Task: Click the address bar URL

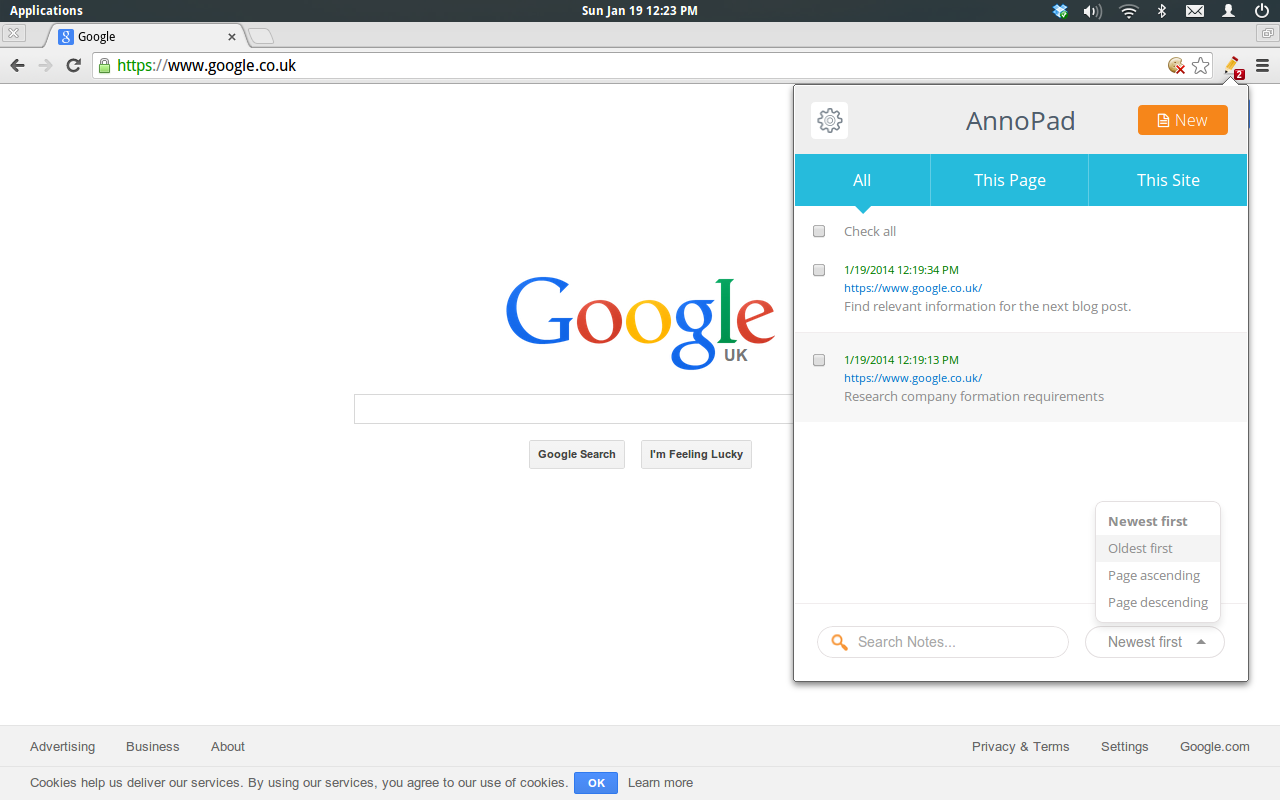Action: point(207,66)
